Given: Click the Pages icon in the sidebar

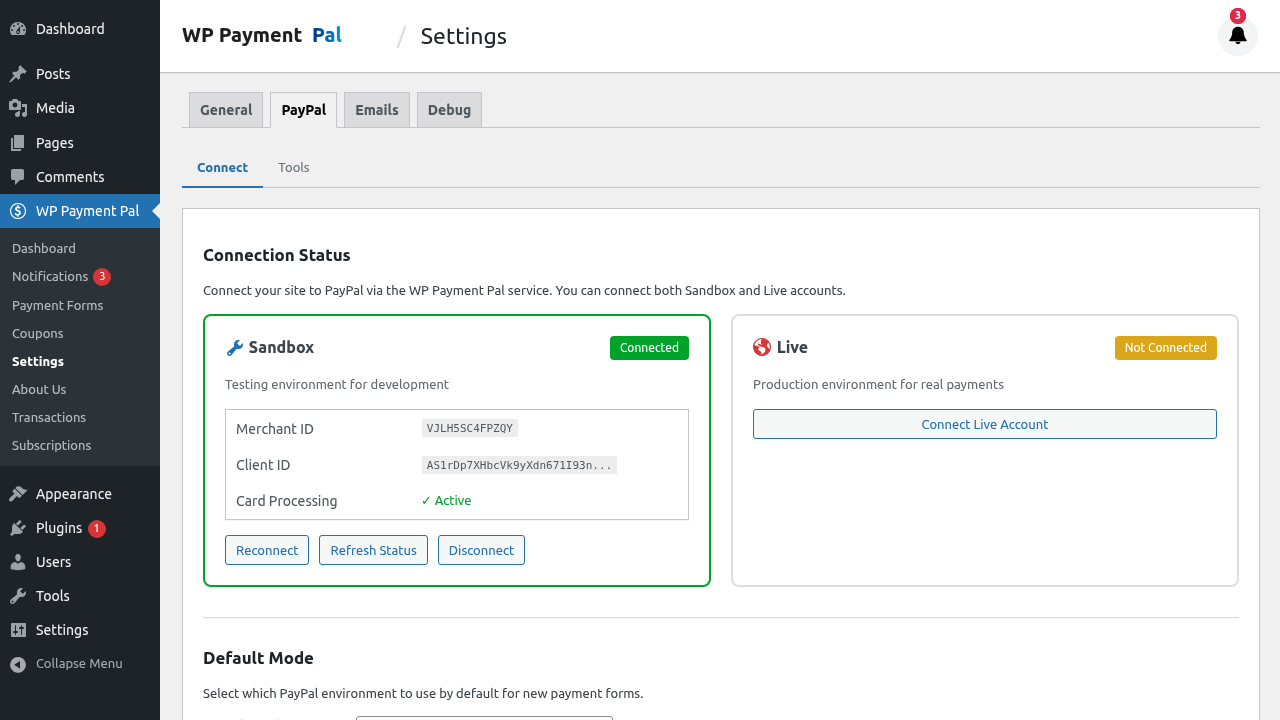Looking at the screenshot, I should (17, 142).
